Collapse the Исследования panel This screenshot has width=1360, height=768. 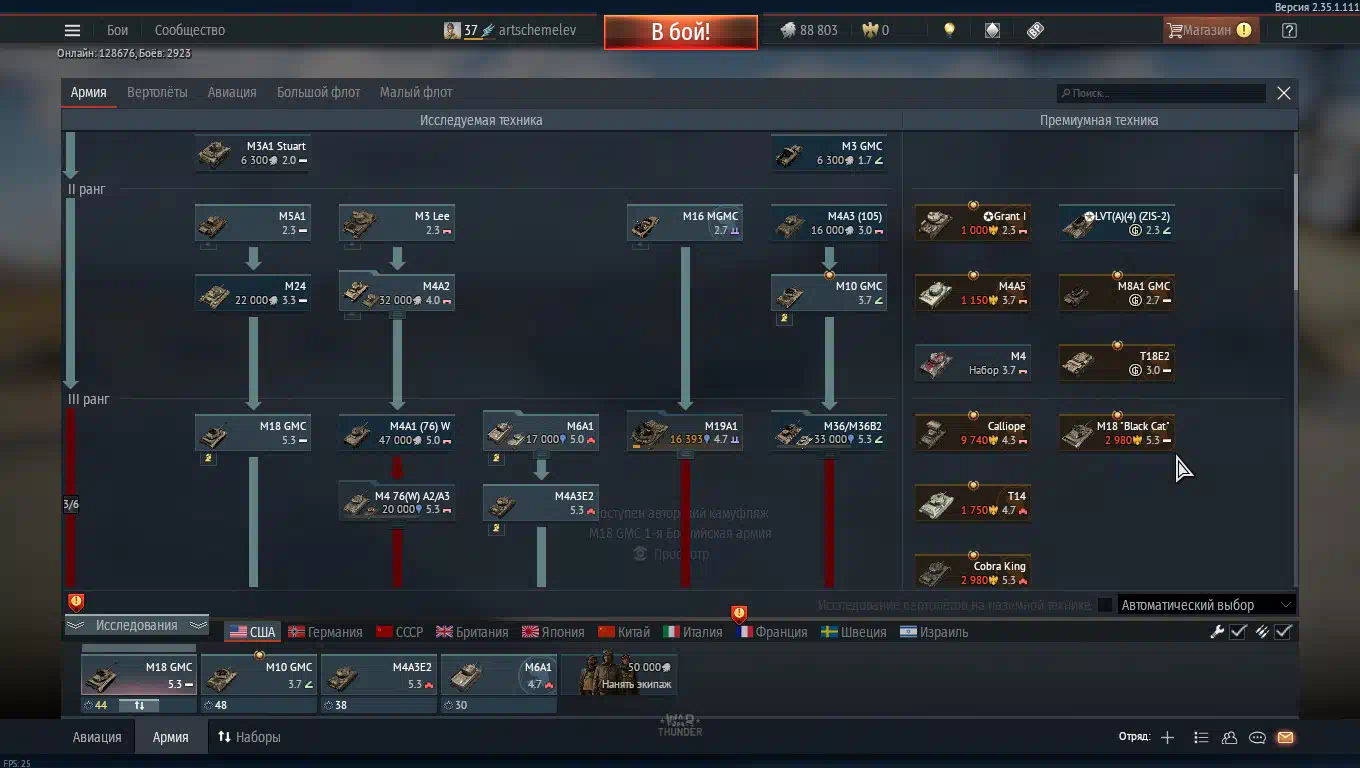coord(137,625)
